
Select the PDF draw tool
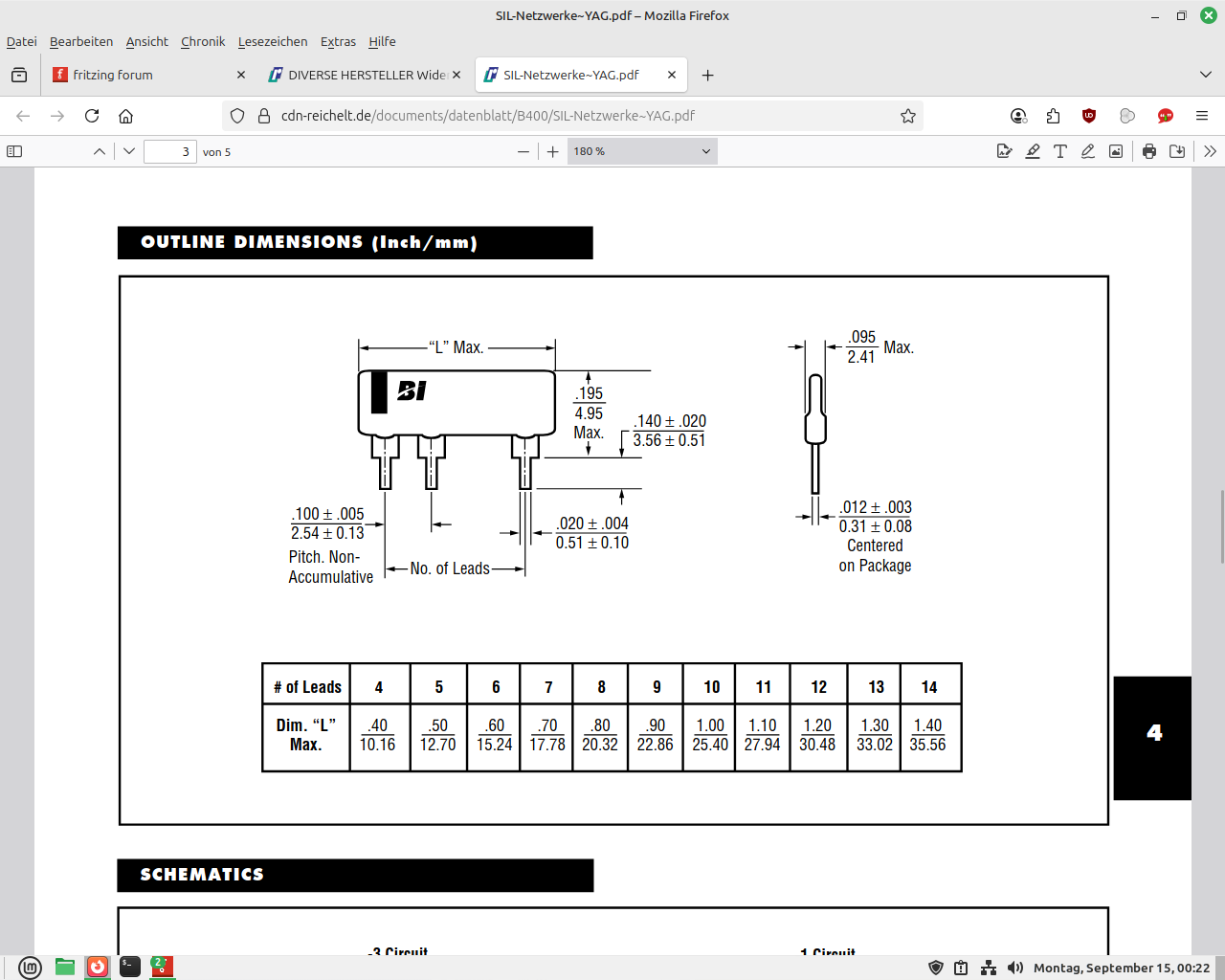[1088, 151]
